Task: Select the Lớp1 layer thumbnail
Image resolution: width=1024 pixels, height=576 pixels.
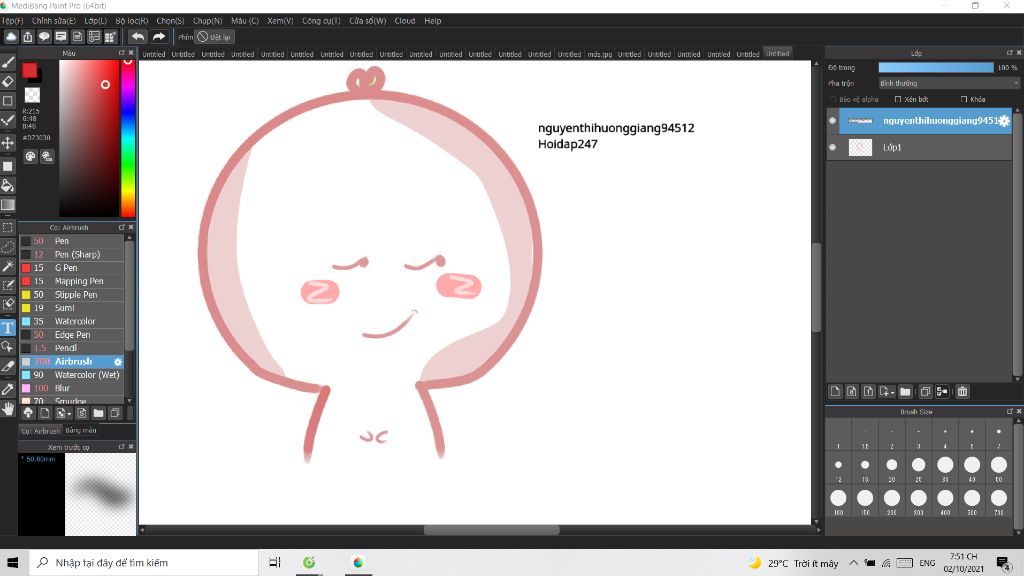Action: [860, 148]
